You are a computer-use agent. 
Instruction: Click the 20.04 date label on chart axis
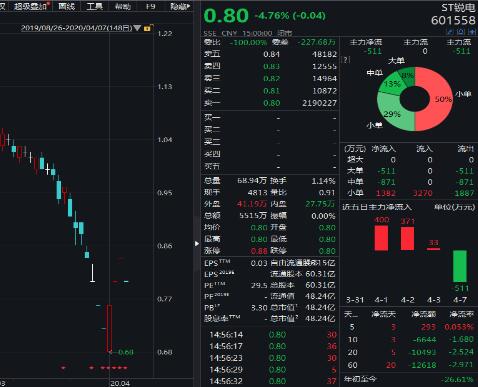120,383
